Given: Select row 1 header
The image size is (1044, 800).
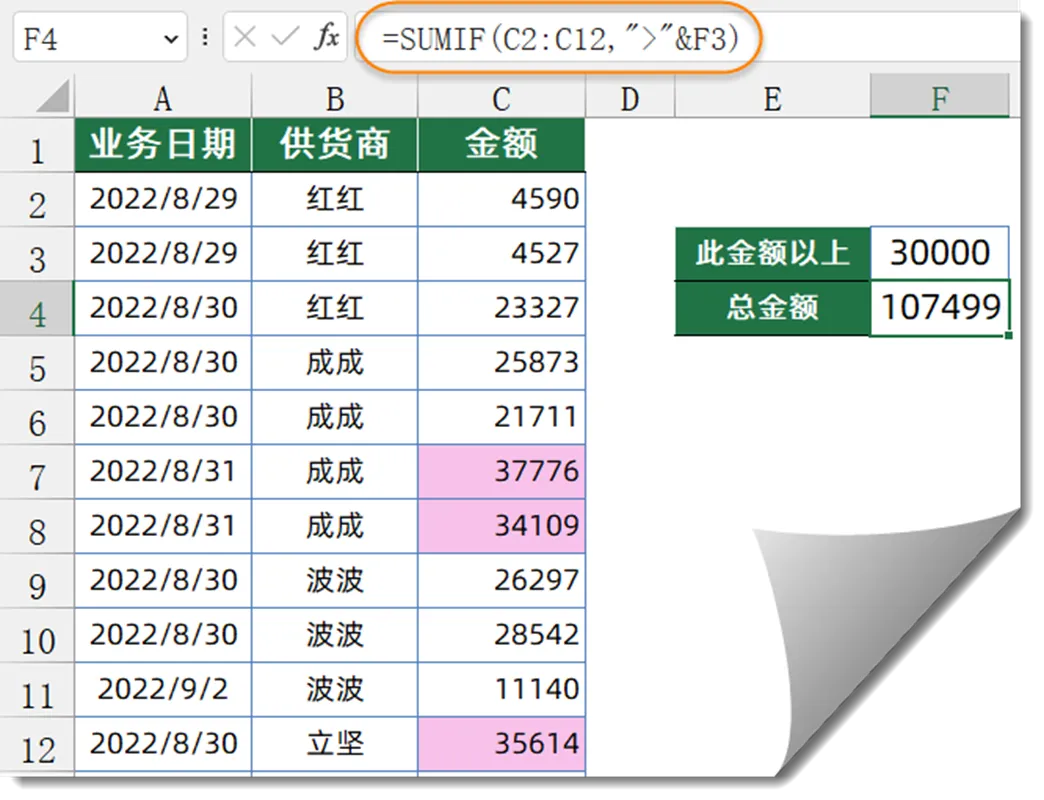Looking at the screenshot, I should point(37,146).
